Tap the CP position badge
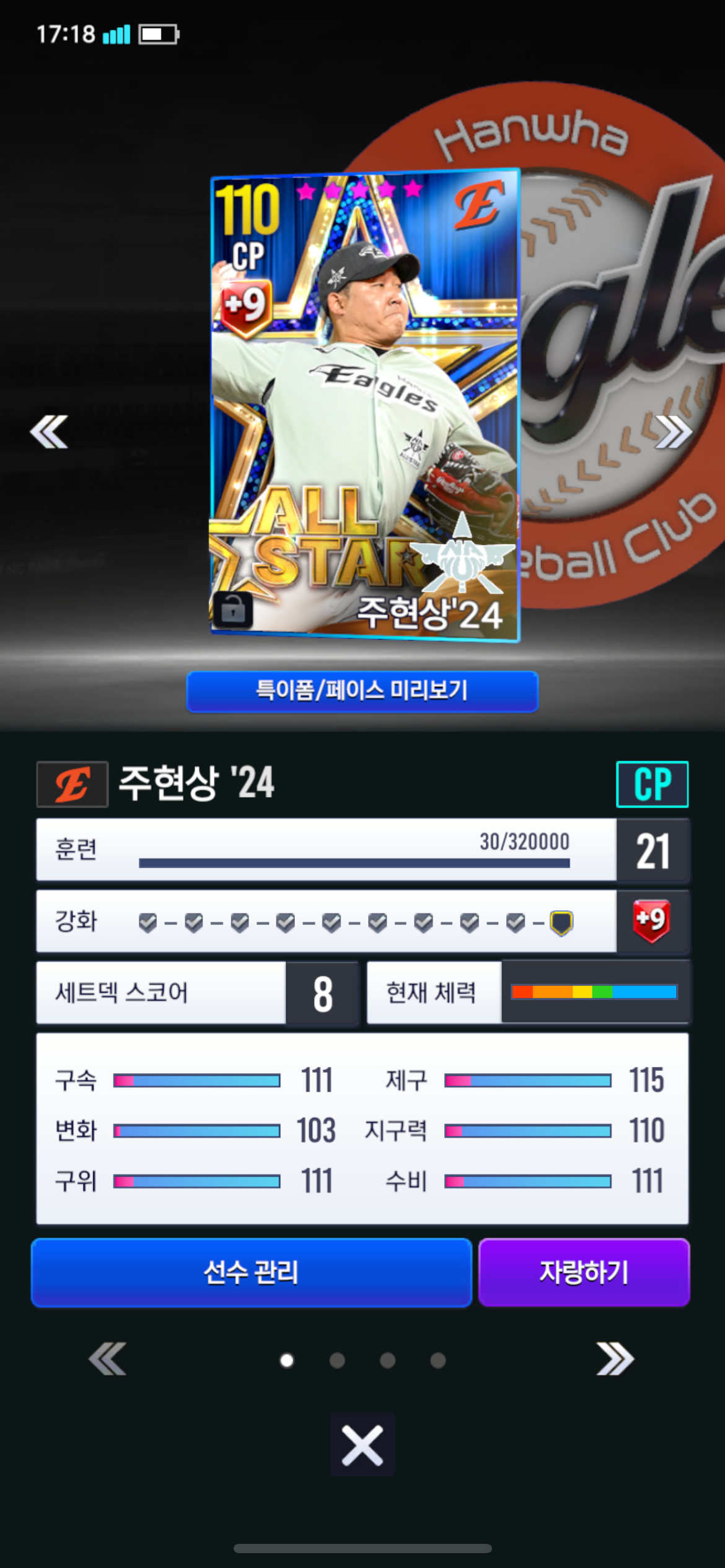 pos(652,784)
